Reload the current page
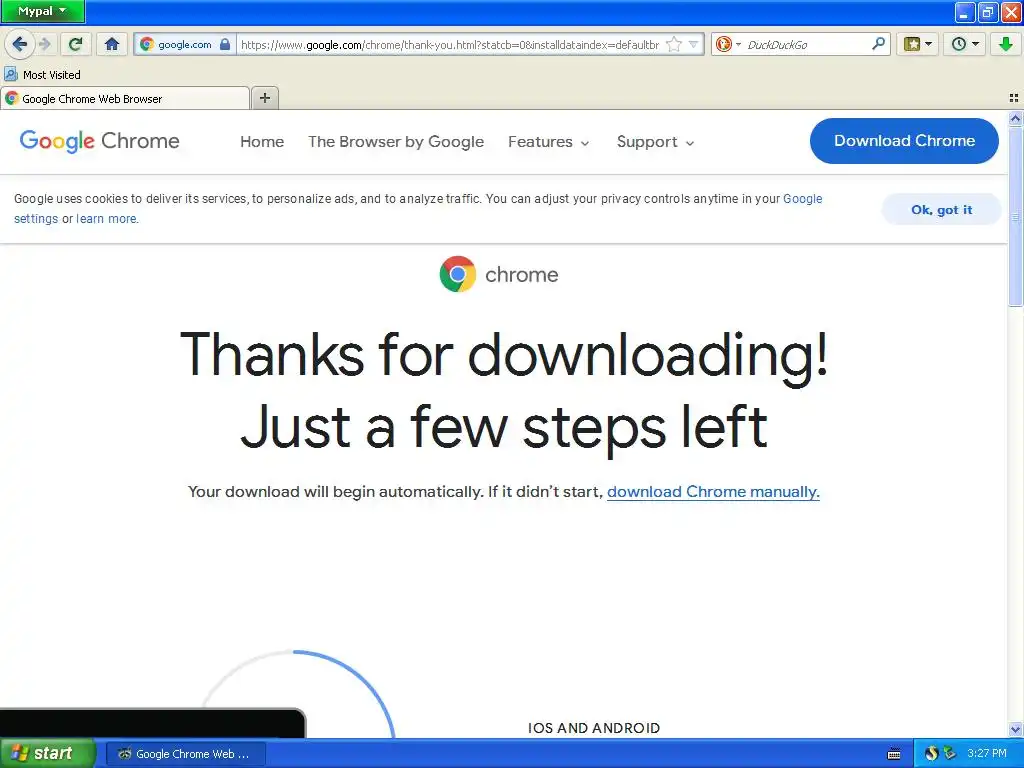The width and height of the screenshot is (1024, 768). (76, 44)
